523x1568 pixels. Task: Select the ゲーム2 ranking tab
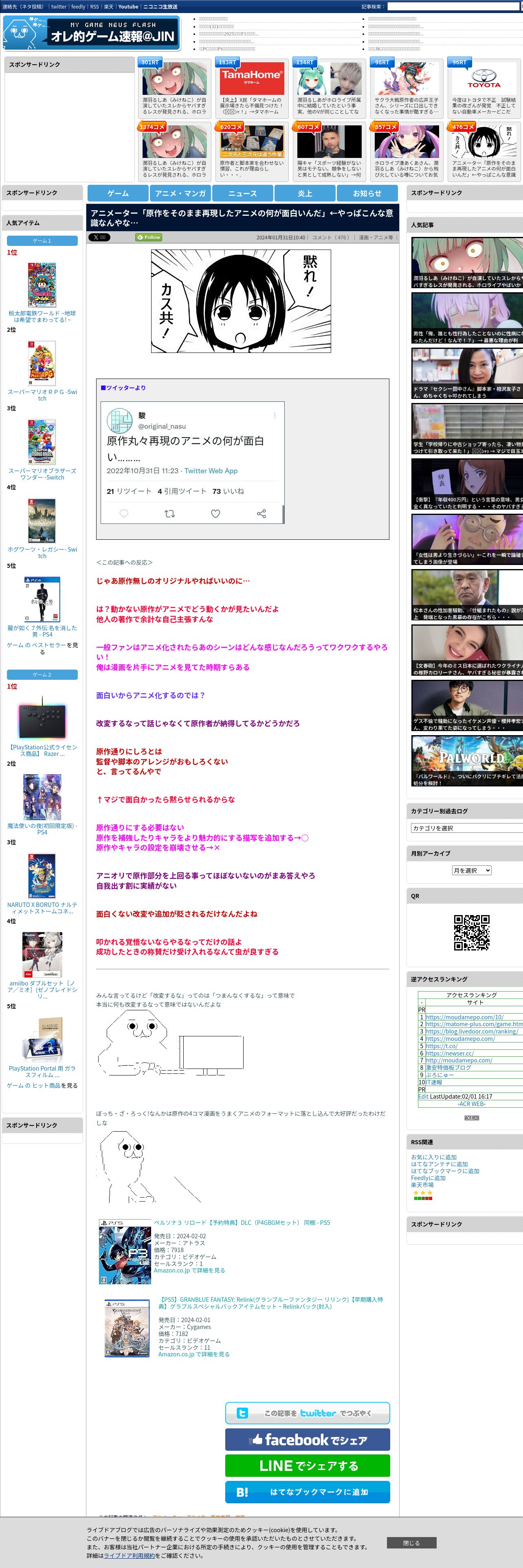click(x=42, y=675)
